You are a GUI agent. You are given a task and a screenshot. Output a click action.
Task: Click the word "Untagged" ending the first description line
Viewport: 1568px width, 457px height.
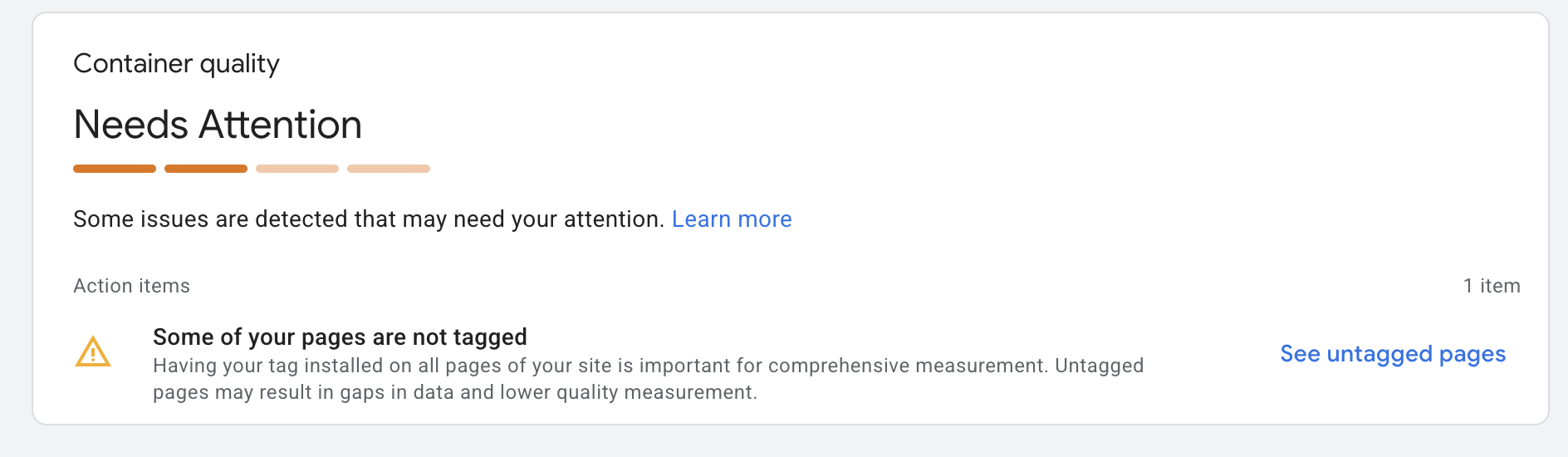pyautogui.click(x=1099, y=366)
